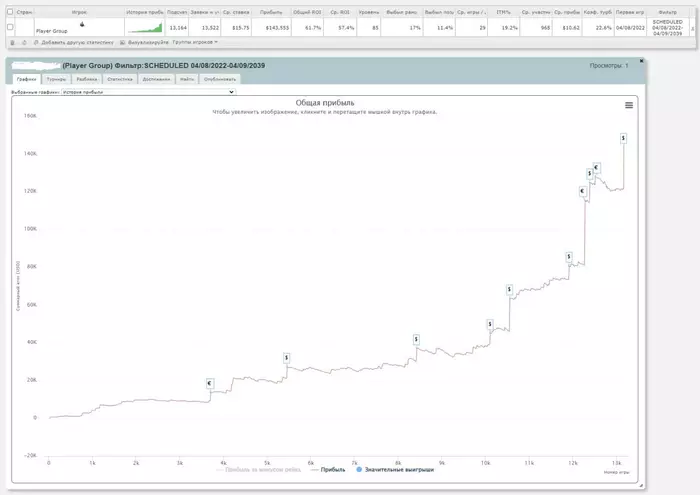Sort by the ITM% column header
700x495 pixels.
click(503, 12)
